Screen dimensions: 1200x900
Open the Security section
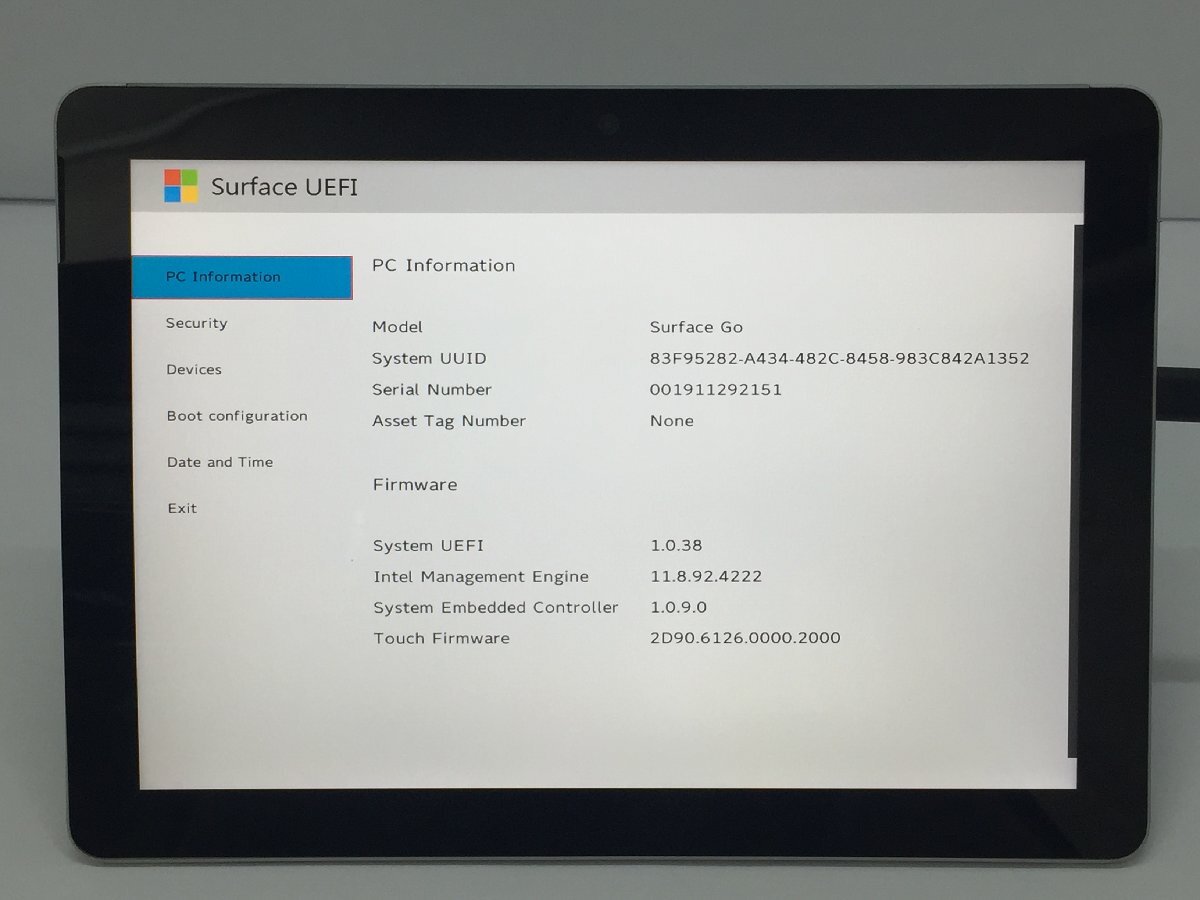click(197, 323)
